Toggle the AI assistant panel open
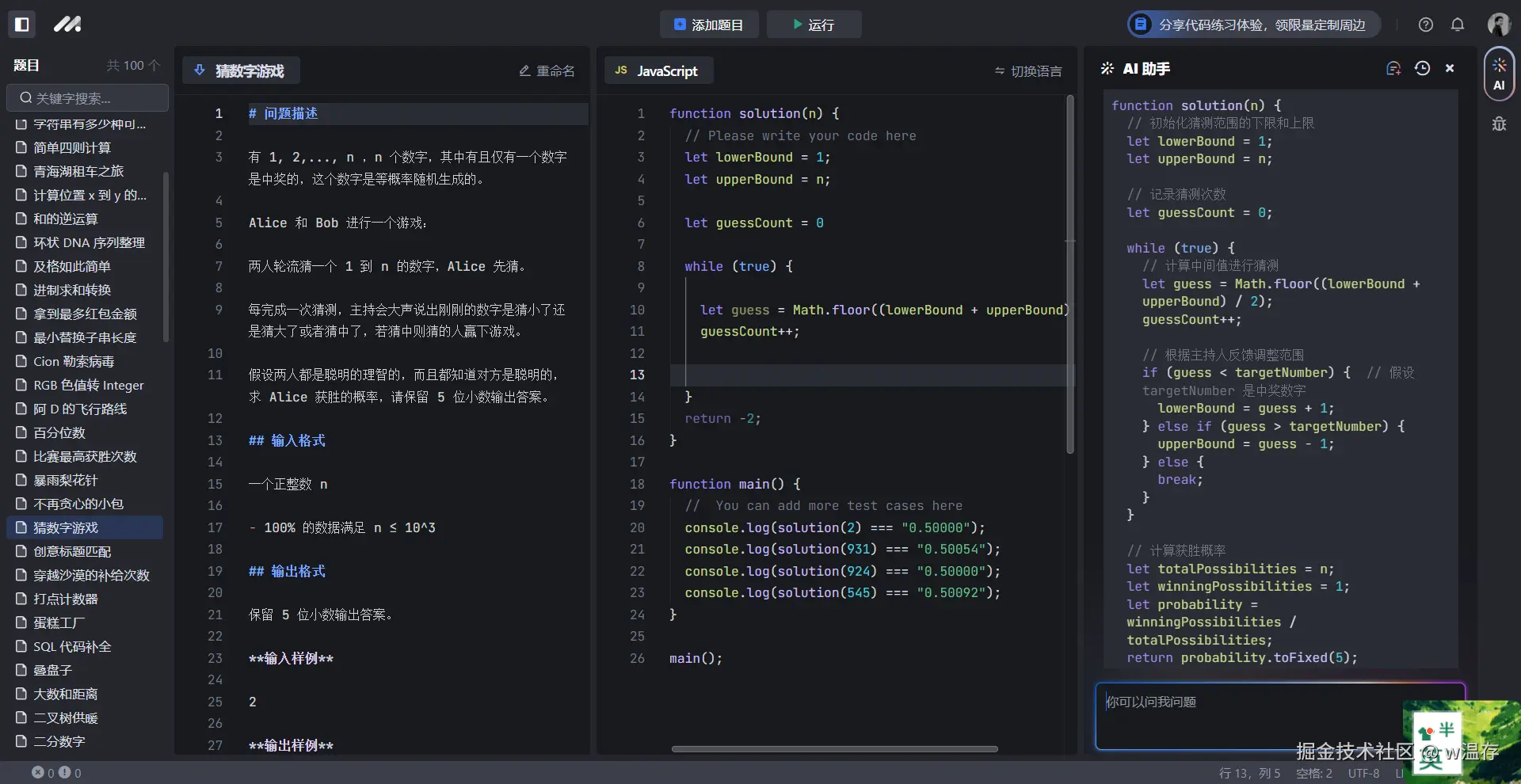Screen dimensions: 1521x784 pyautogui.click(x=1498, y=74)
